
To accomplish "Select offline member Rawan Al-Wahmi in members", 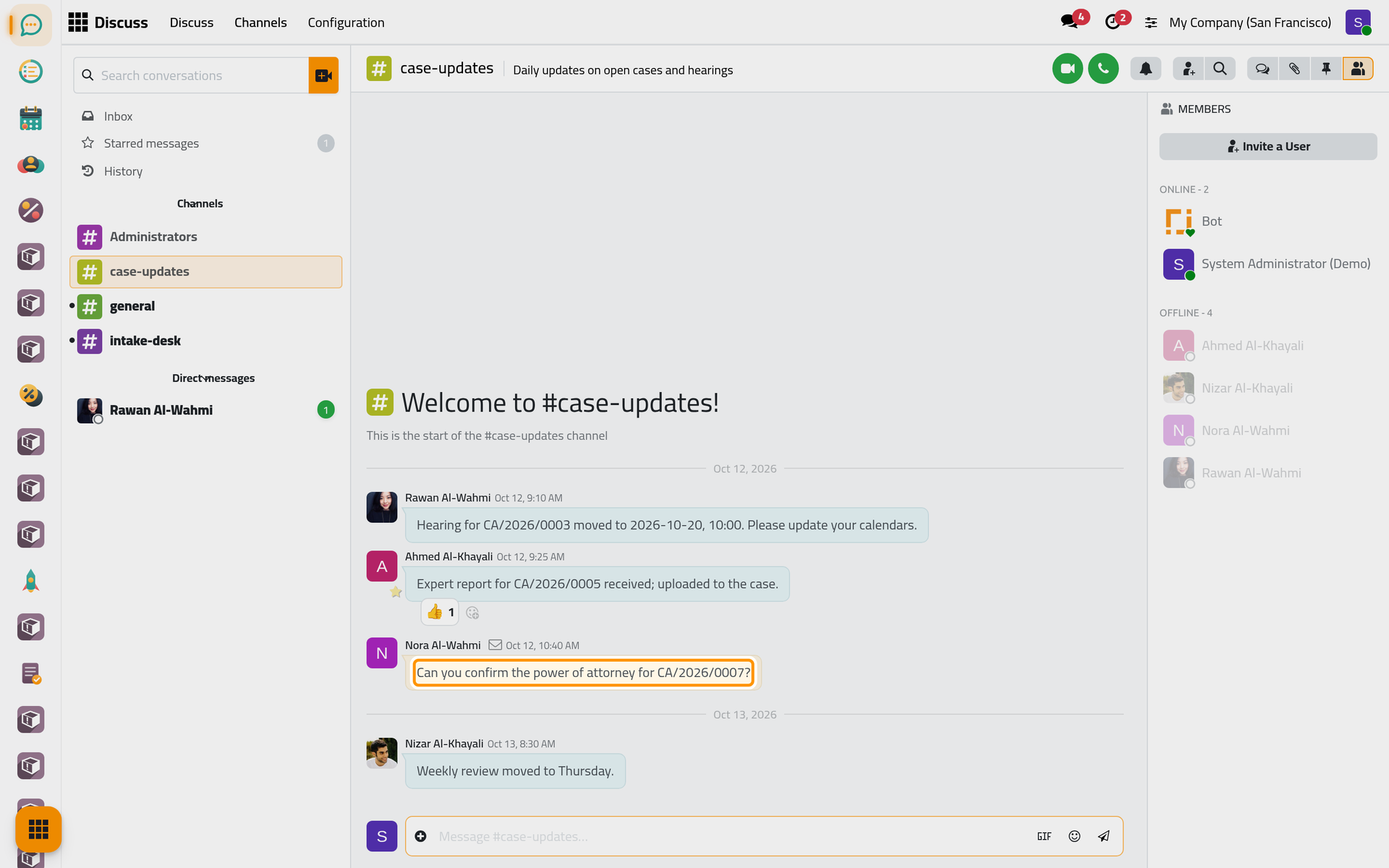I will (x=1268, y=473).
